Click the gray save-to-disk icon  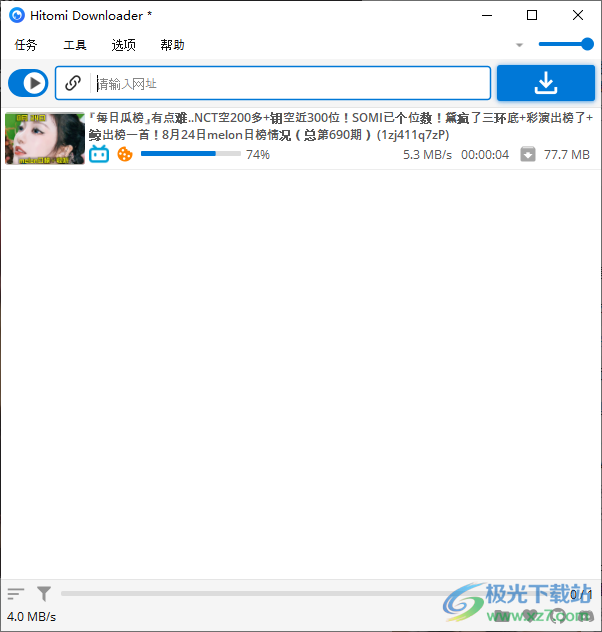pyautogui.click(x=528, y=154)
